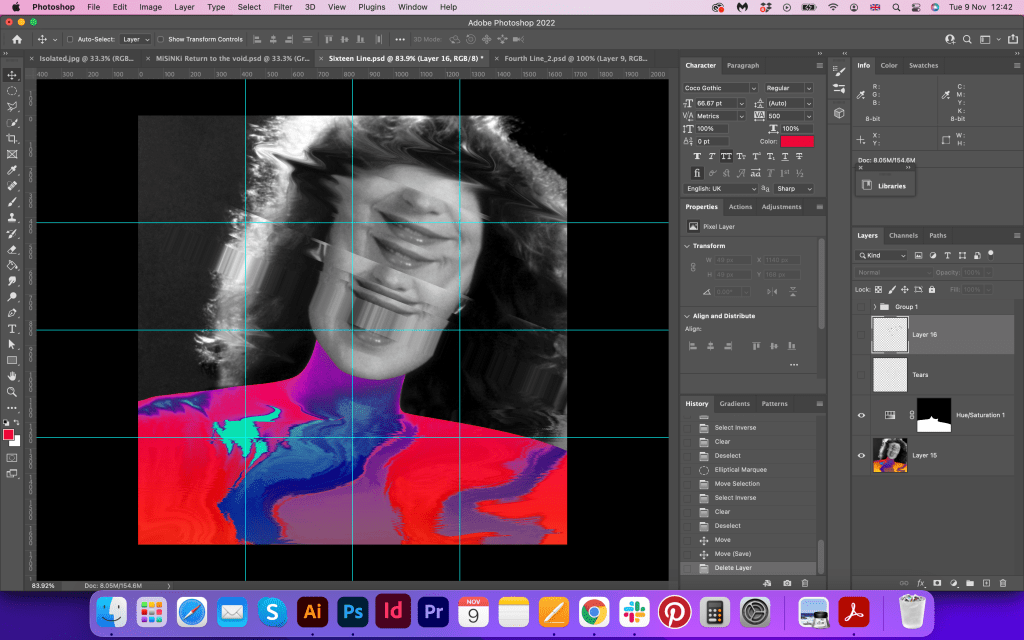Pick the Horizontal Type tool
Image resolution: width=1024 pixels, height=640 pixels.
click(x=12, y=328)
